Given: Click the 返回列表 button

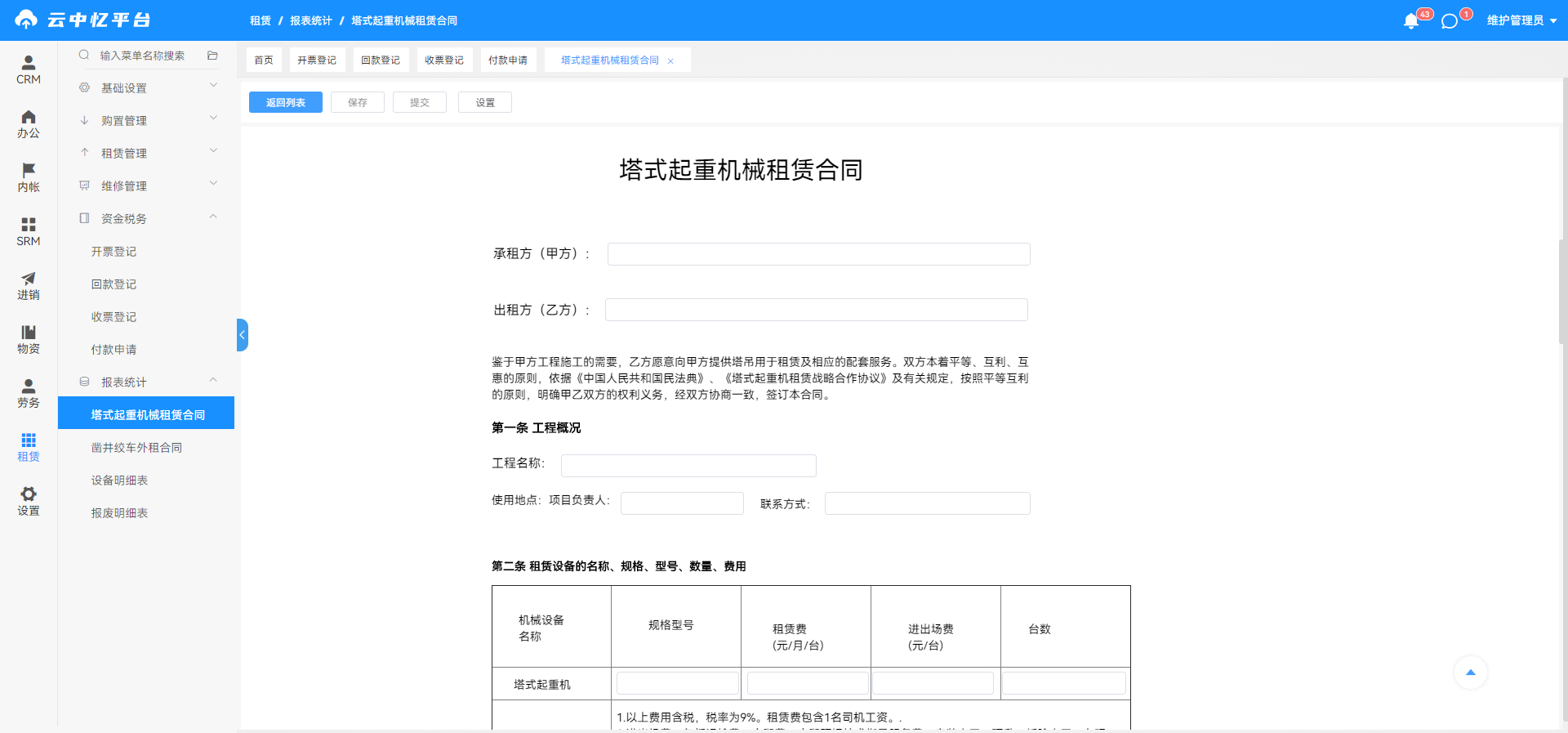Looking at the screenshot, I should 286,102.
